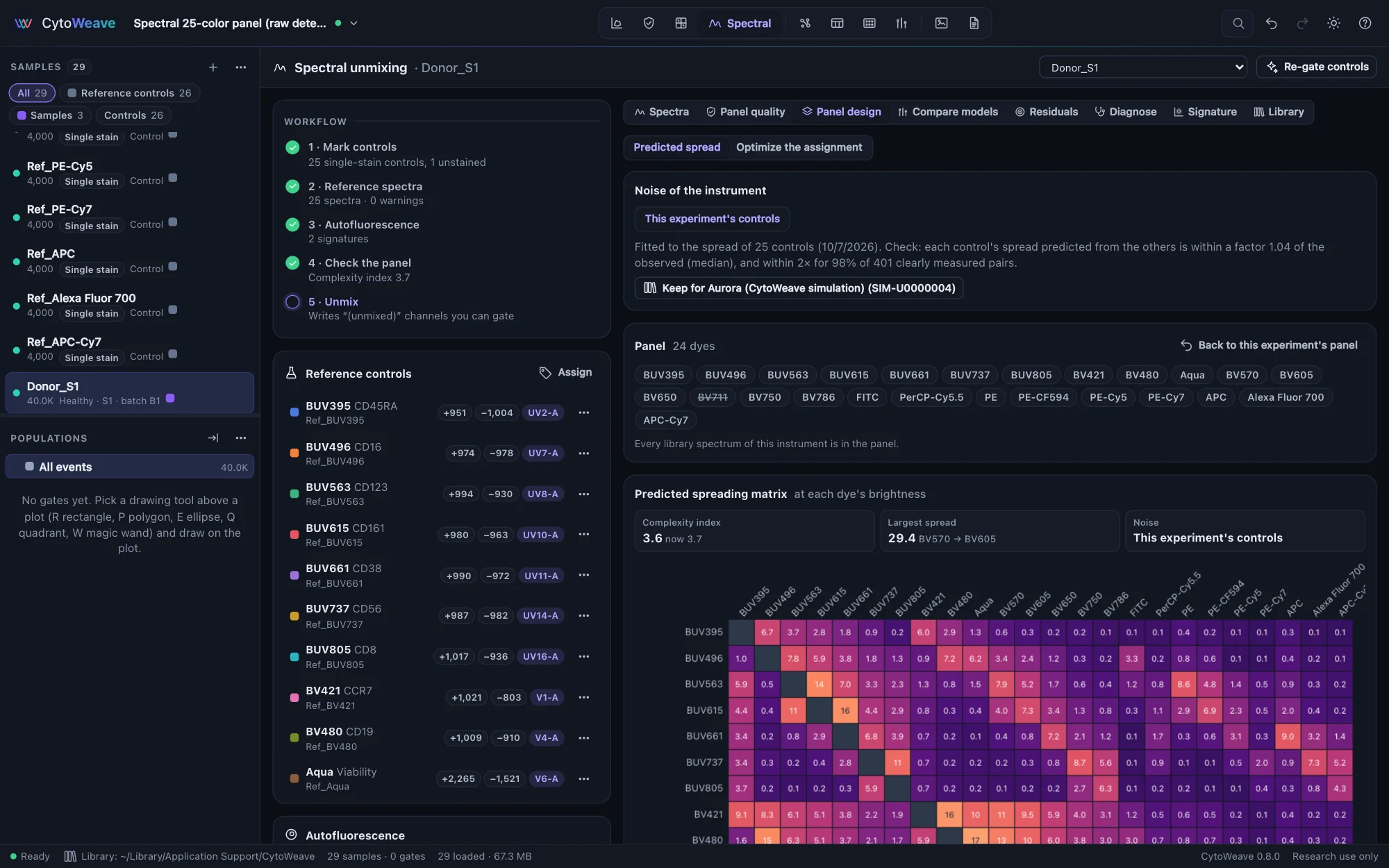Click Assign in Reference controls
Image resolution: width=1389 pixels, height=868 pixels.
point(566,373)
